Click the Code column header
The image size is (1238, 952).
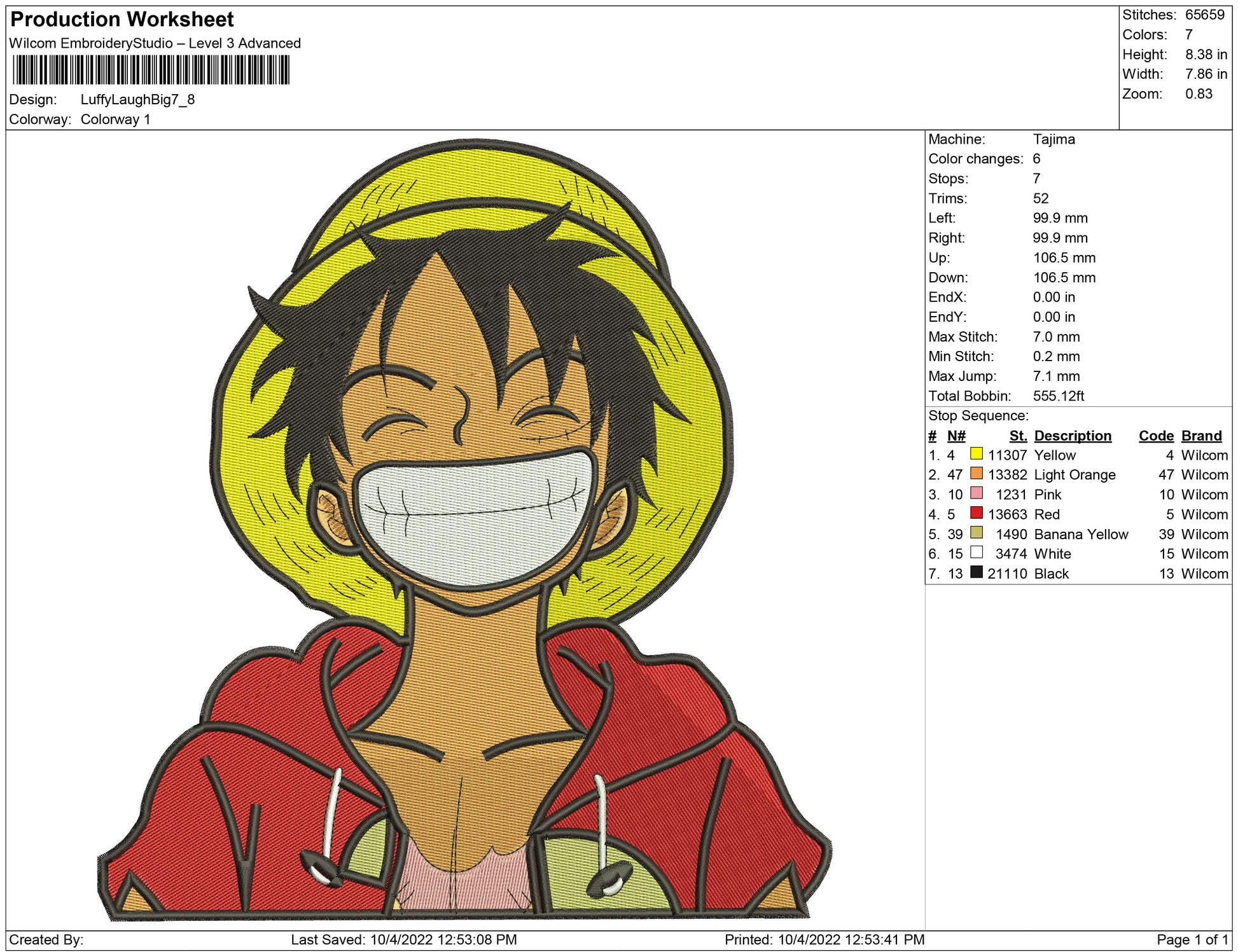(x=1155, y=436)
